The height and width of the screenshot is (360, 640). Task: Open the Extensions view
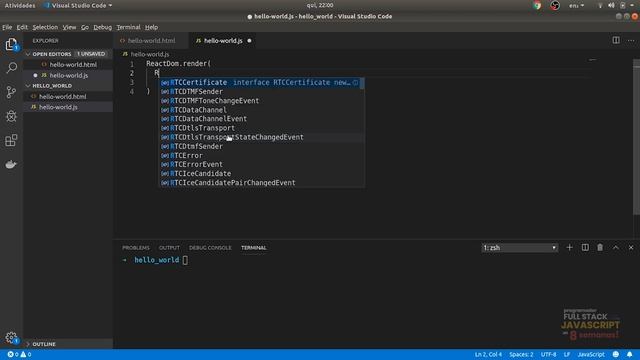[11, 140]
